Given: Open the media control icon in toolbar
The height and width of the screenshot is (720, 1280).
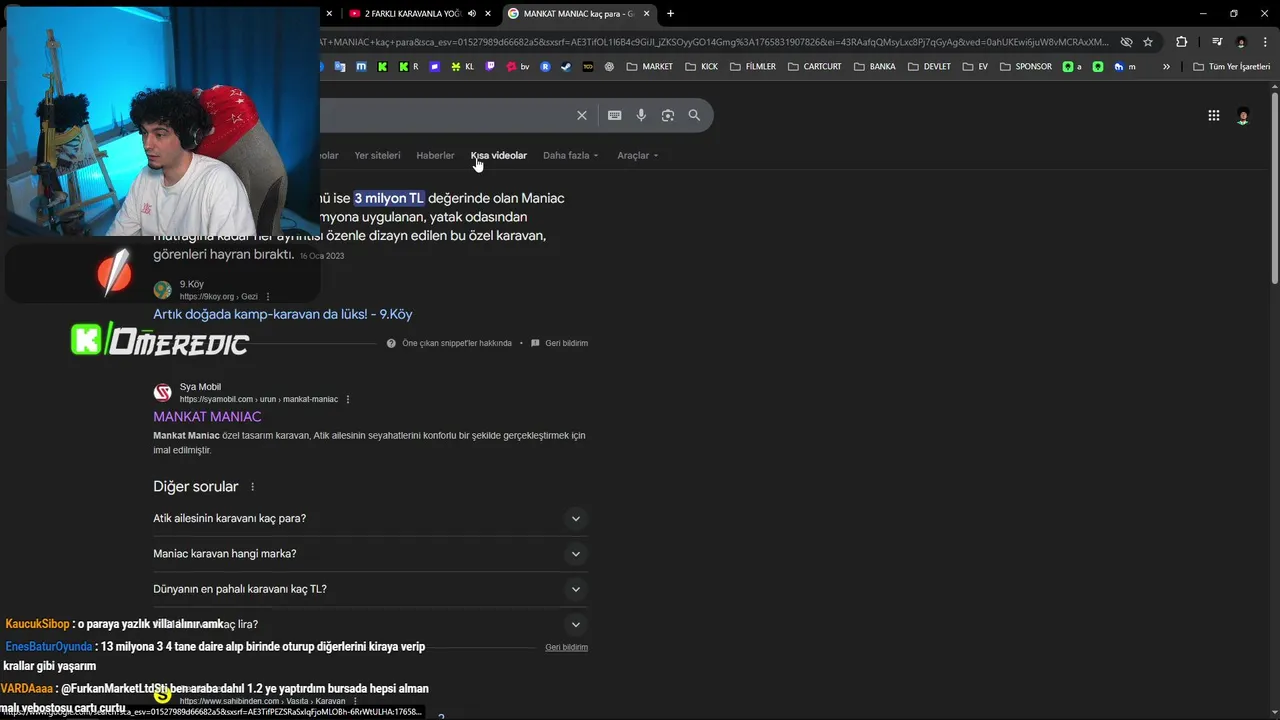Looking at the screenshot, I should (1217, 42).
